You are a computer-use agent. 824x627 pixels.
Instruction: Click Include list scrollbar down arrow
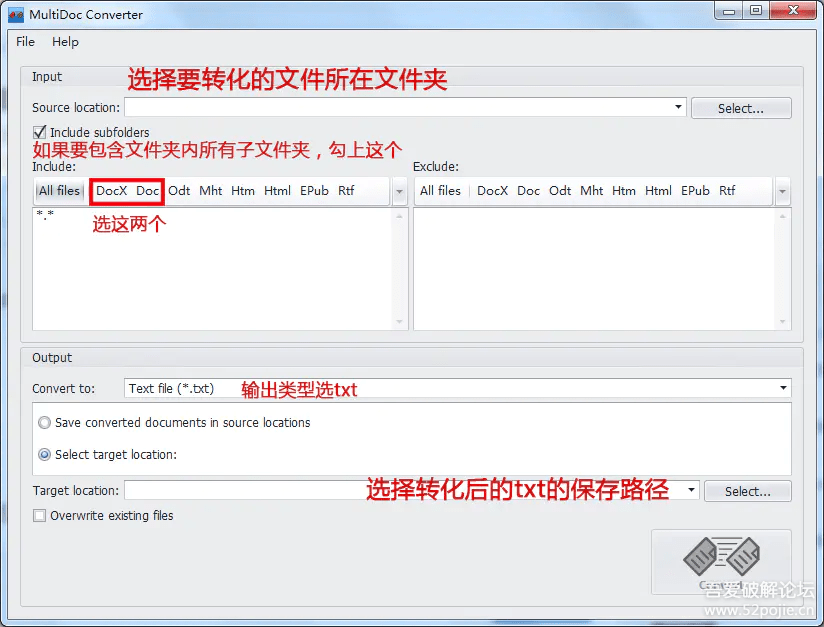pos(399,322)
